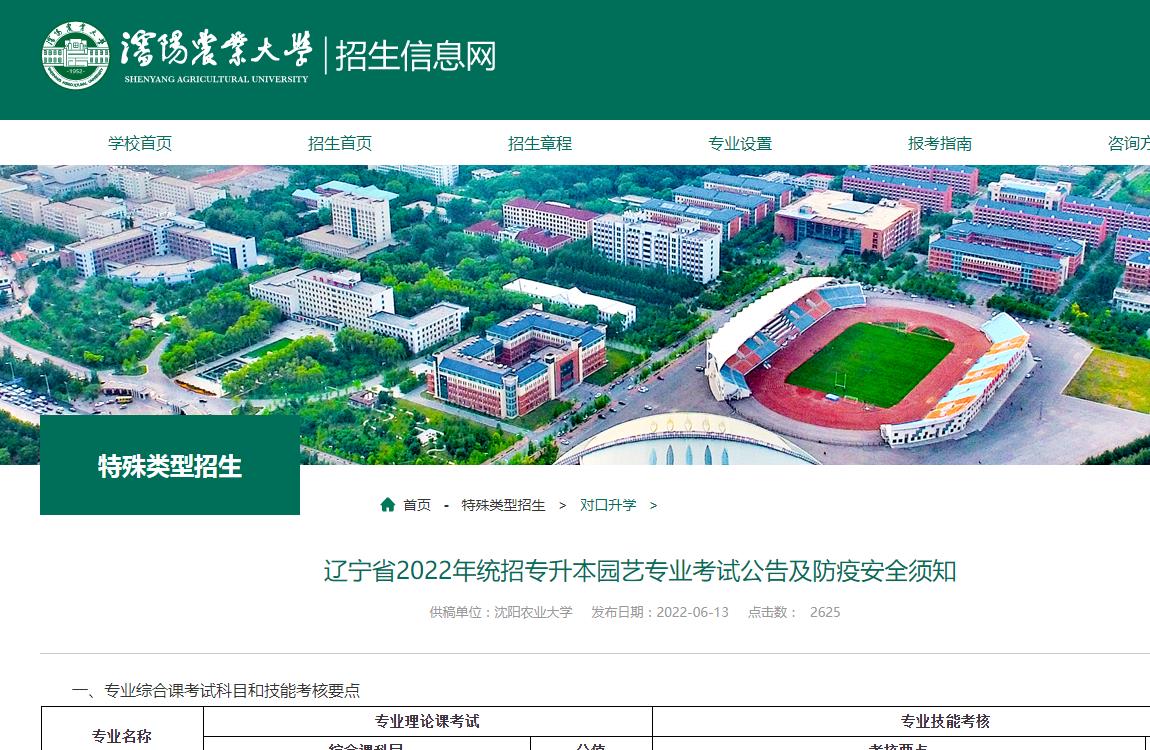Go to 首页 breadcrumb link
Image resolution: width=1150 pixels, height=750 pixels.
click(417, 505)
